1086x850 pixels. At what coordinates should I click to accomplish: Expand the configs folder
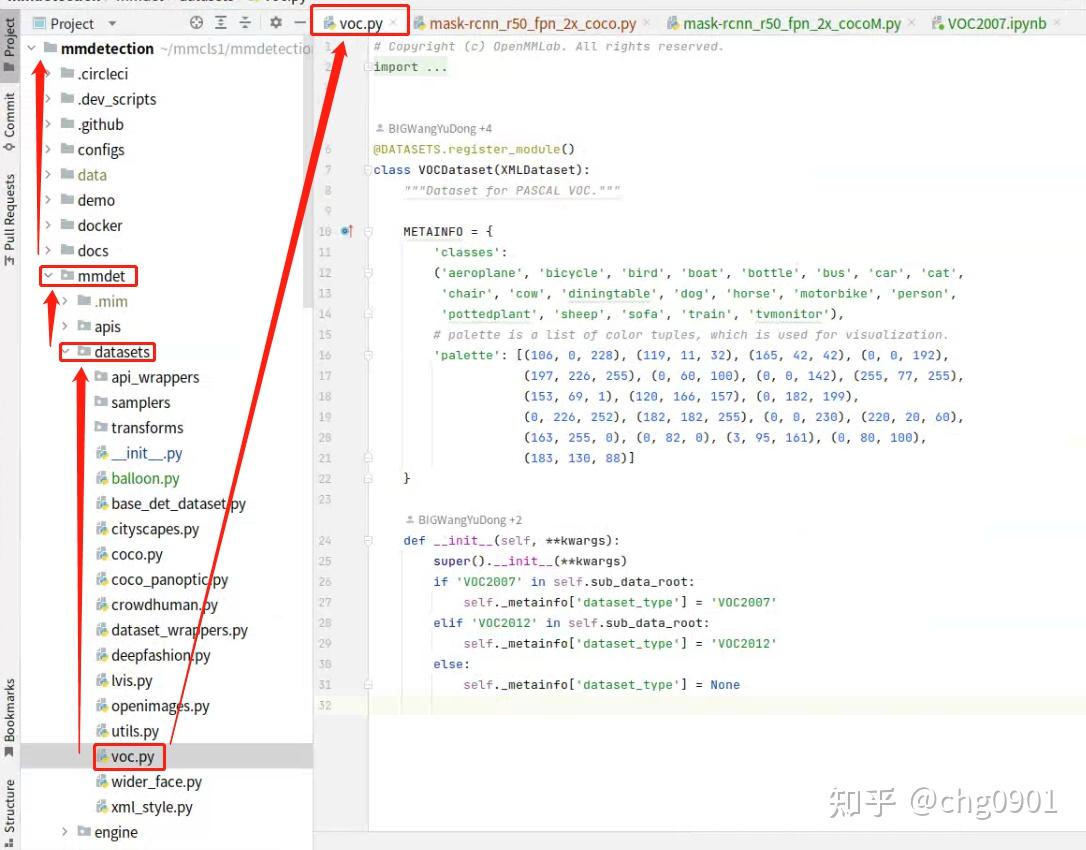coord(46,149)
